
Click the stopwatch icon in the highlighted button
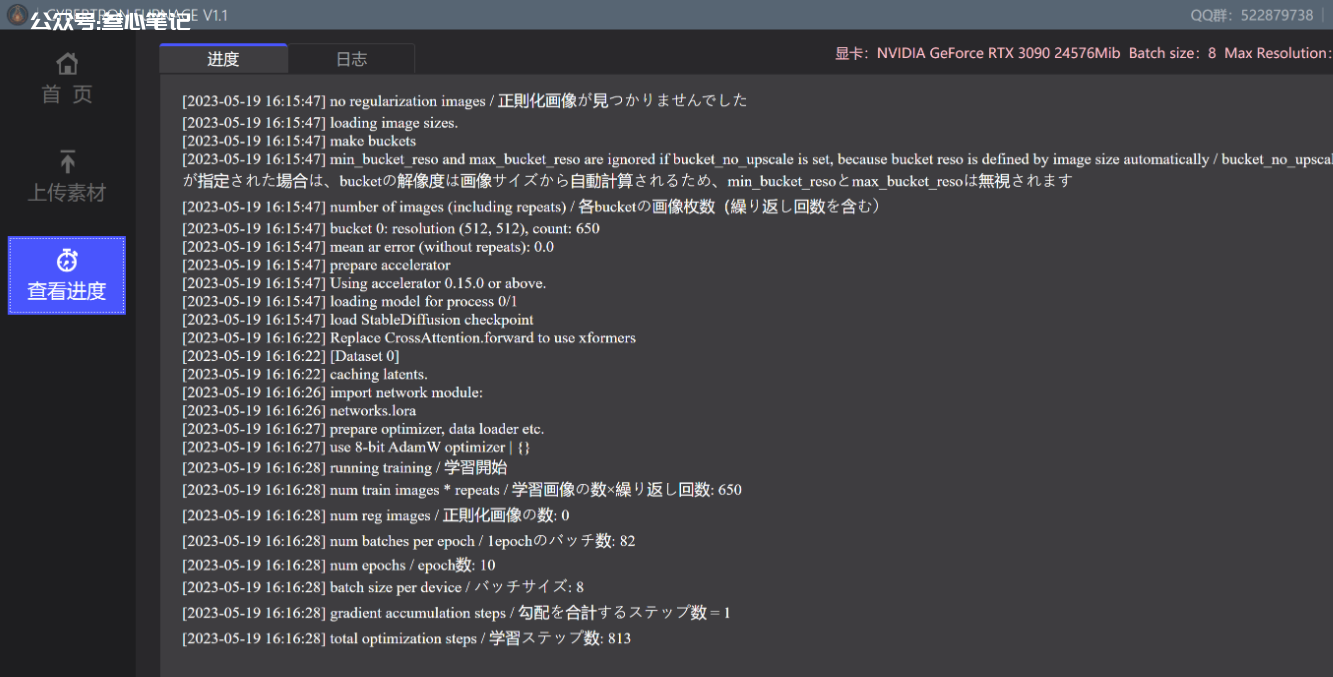(x=67, y=261)
